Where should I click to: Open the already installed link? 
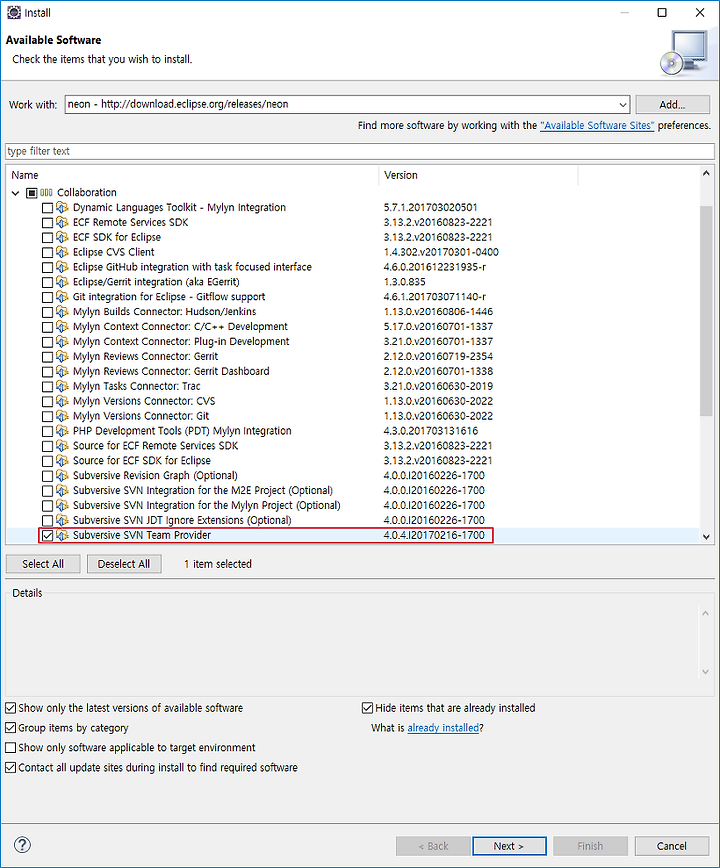443,728
